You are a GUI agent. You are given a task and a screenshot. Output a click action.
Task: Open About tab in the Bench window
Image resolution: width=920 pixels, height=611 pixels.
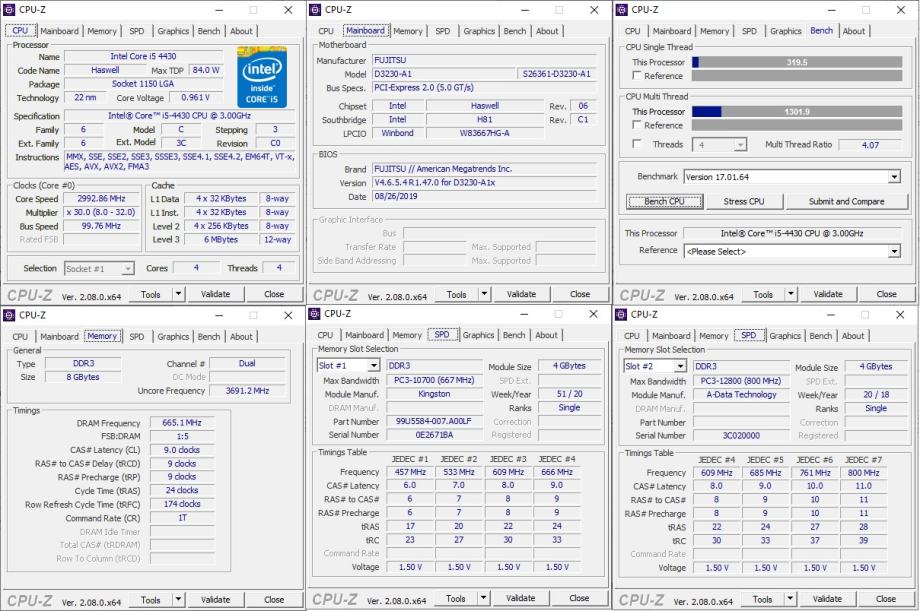(853, 31)
